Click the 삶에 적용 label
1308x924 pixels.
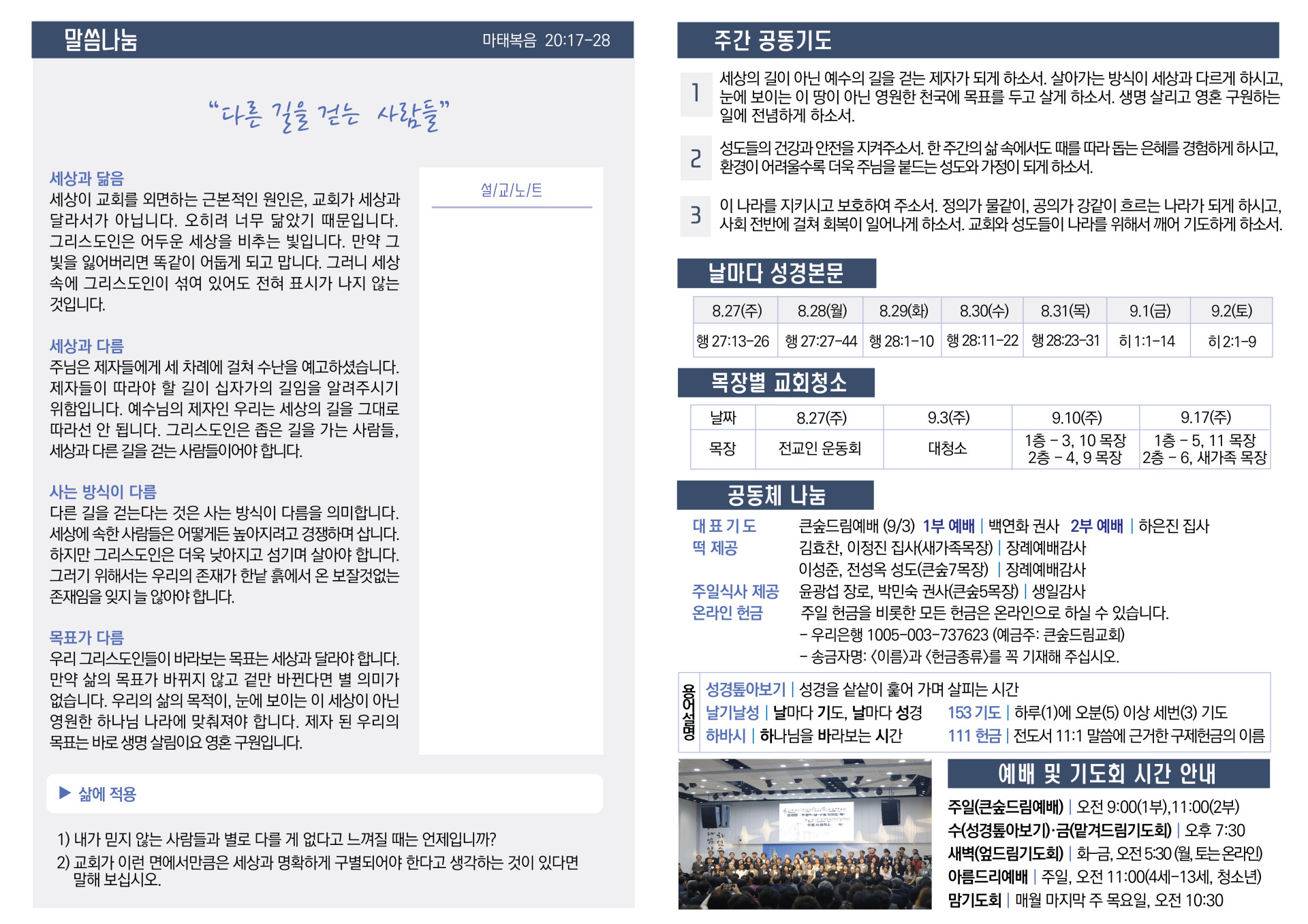[108, 794]
